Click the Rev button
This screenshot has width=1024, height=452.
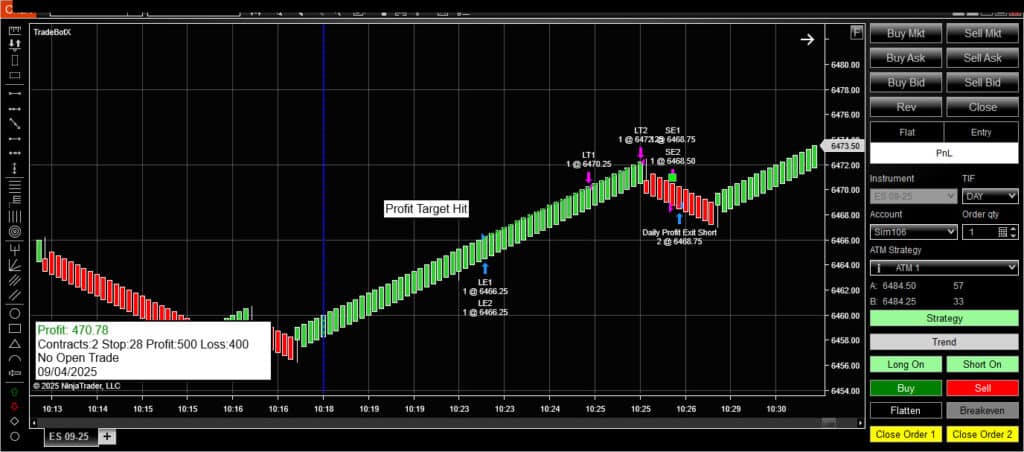click(x=906, y=106)
